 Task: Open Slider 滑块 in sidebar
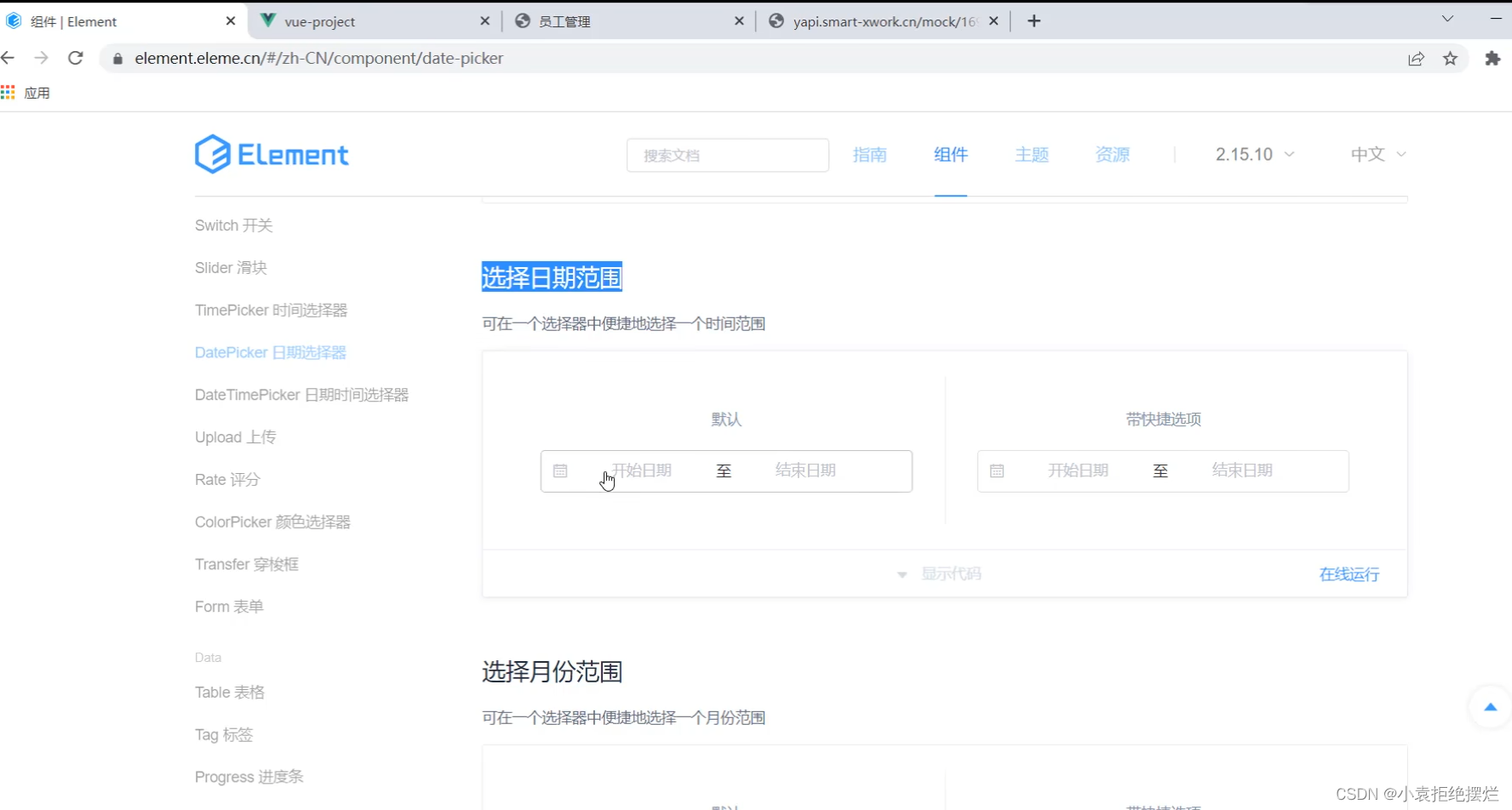coord(231,268)
